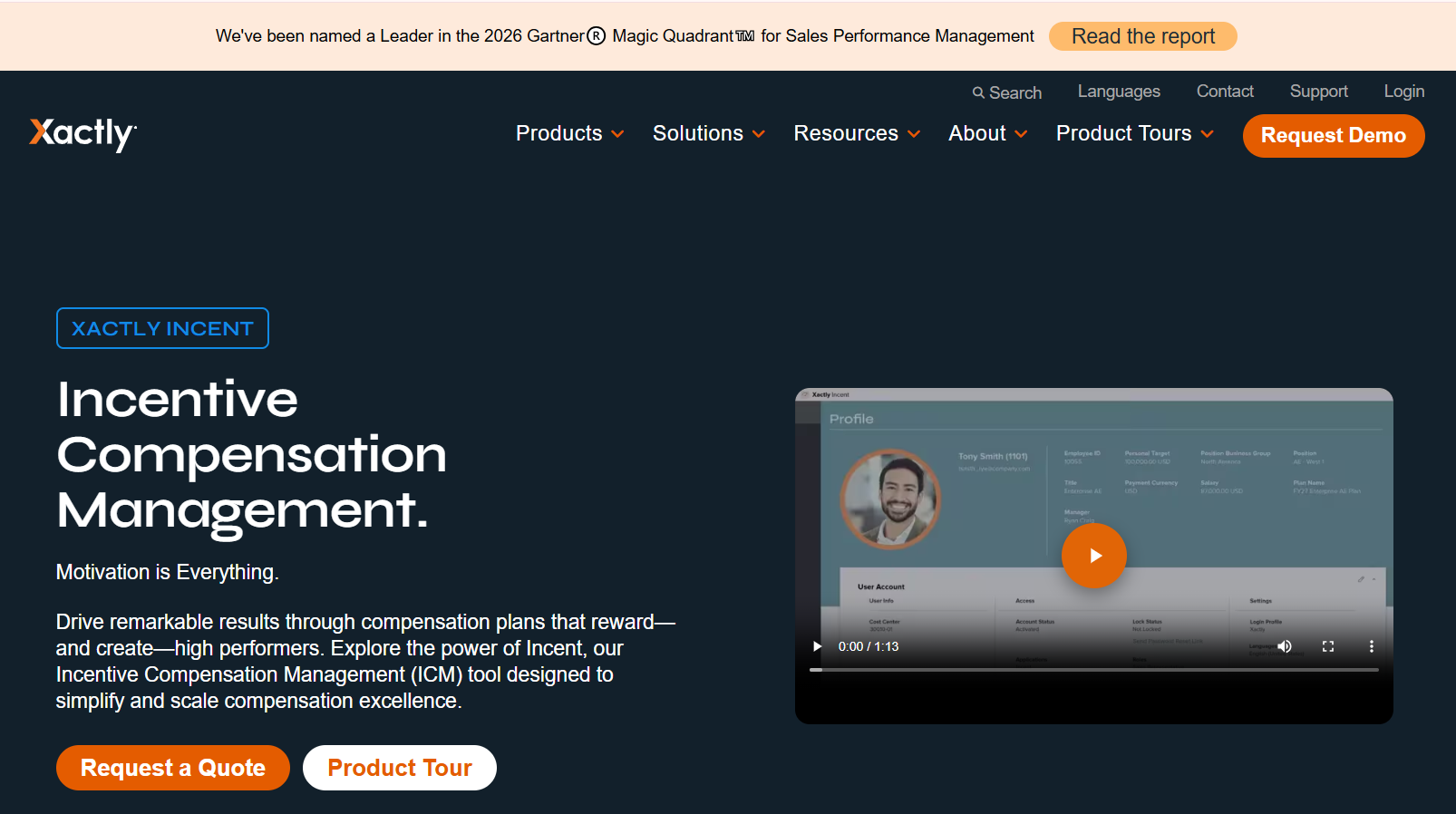Viewport: 1456px width, 814px height.
Task: Click the Login link
Action: [1404, 92]
